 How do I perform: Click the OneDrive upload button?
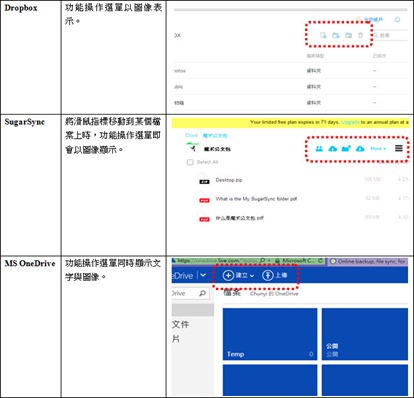(x=274, y=275)
